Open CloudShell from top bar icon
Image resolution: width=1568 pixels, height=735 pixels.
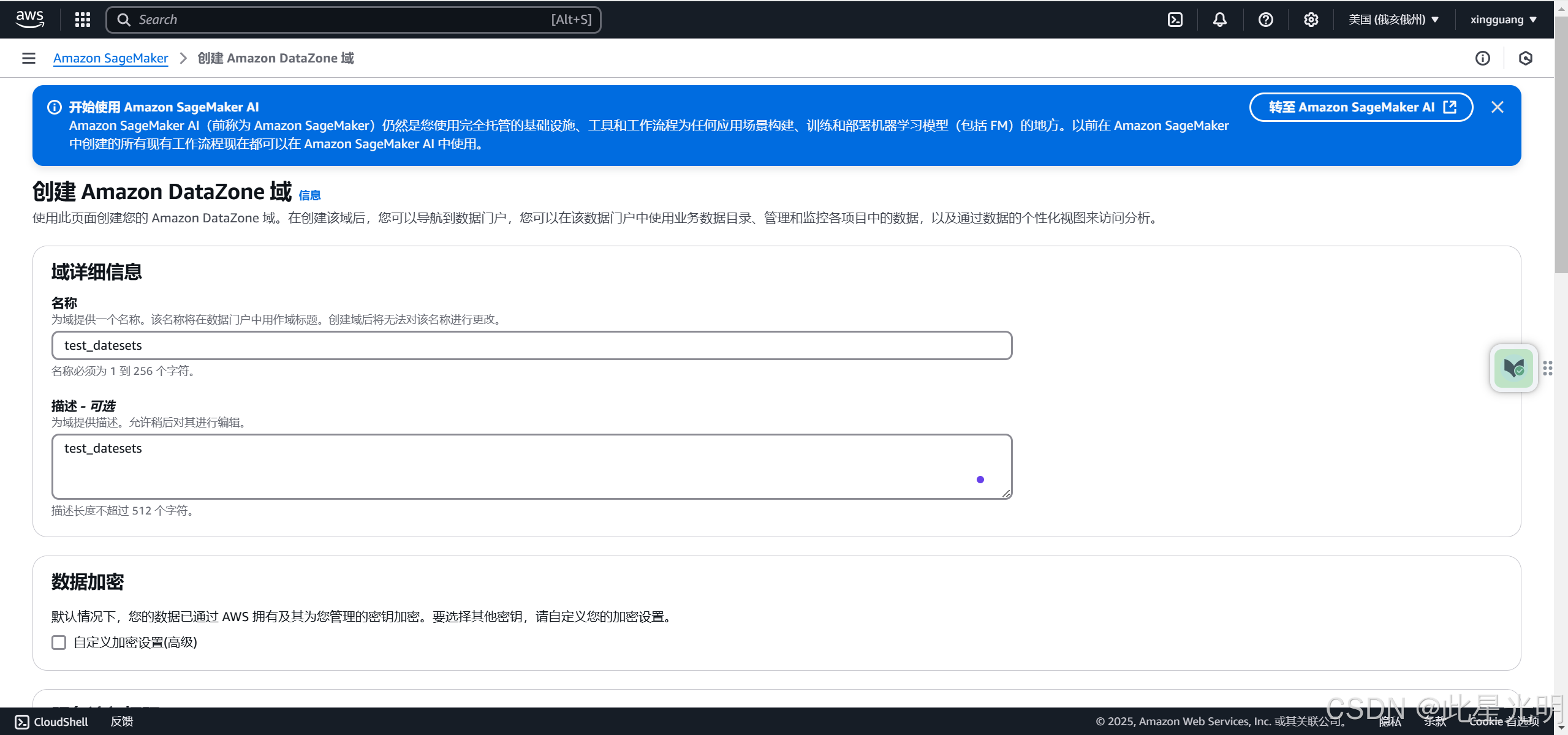[x=1175, y=20]
